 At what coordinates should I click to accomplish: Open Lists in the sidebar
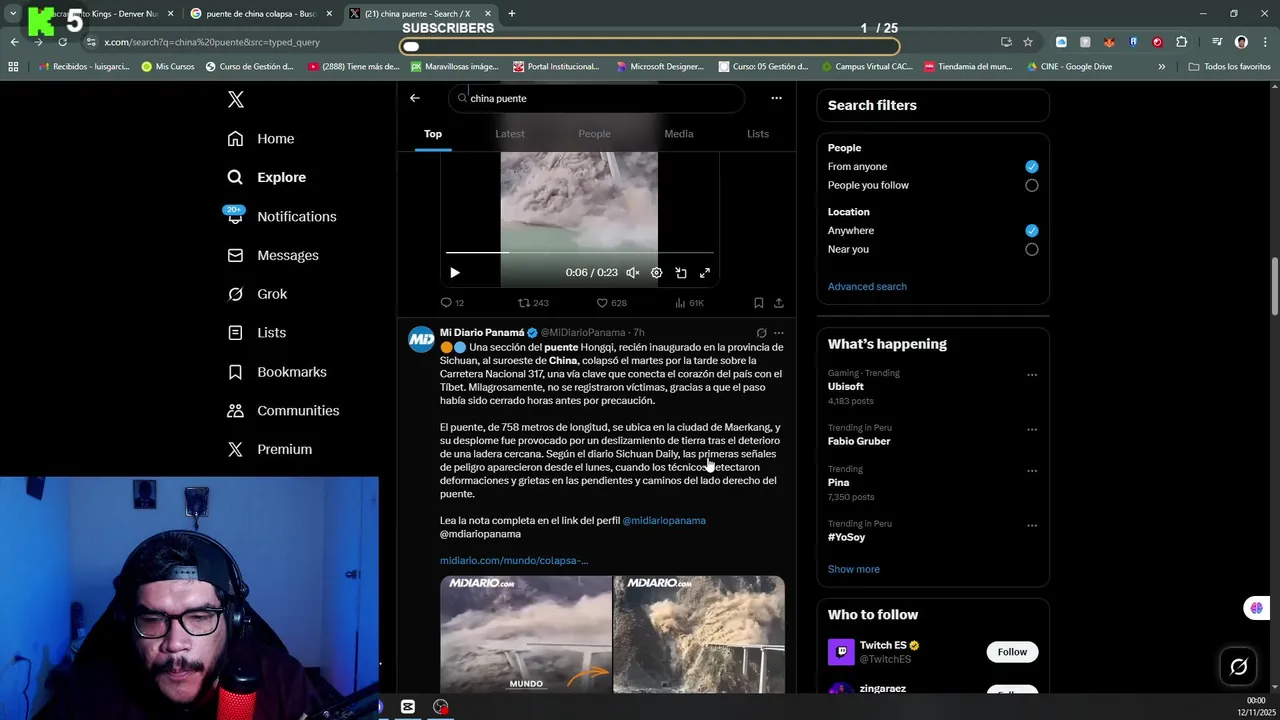pos(256,333)
